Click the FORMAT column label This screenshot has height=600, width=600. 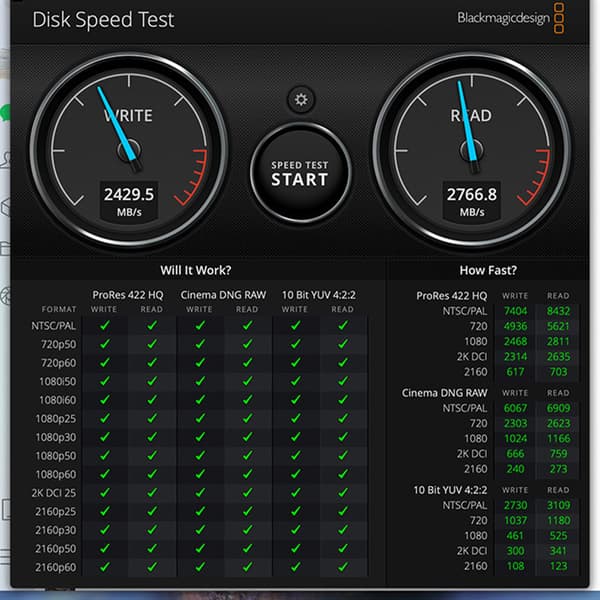59,309
